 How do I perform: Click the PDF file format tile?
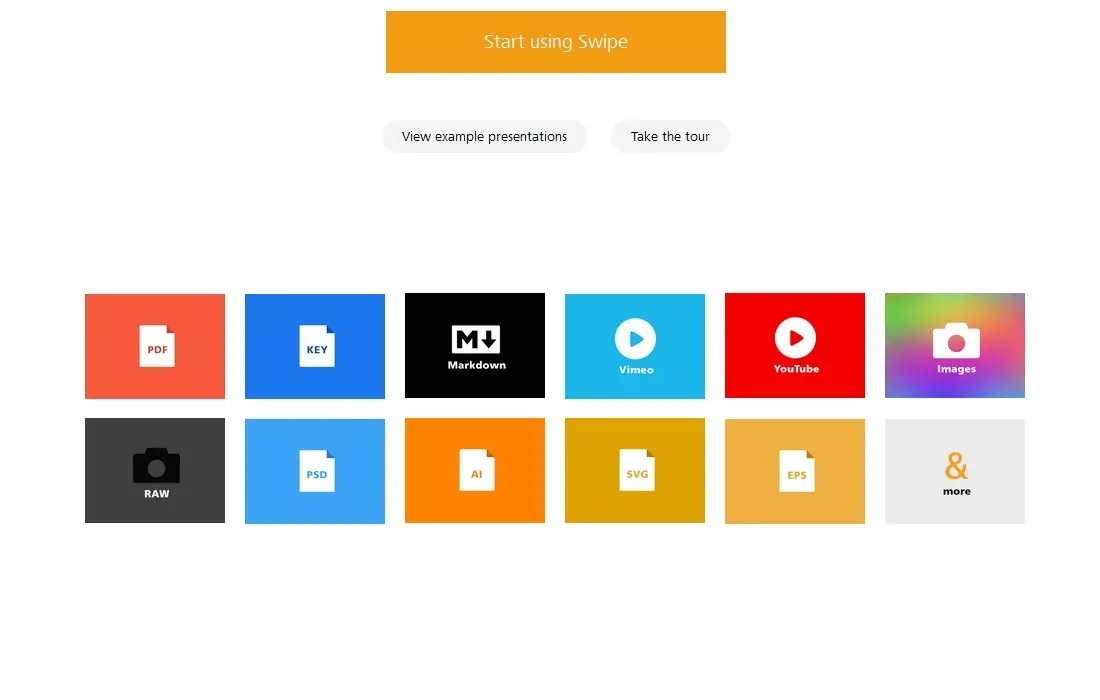[155, 346]
